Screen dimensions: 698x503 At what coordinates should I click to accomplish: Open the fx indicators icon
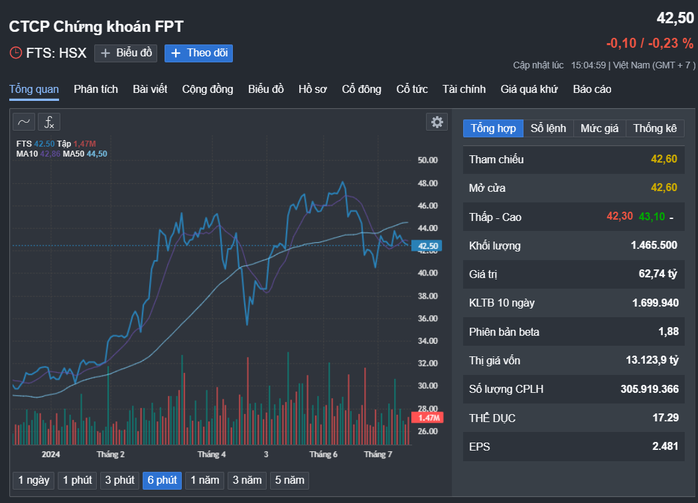pos(49,122)
